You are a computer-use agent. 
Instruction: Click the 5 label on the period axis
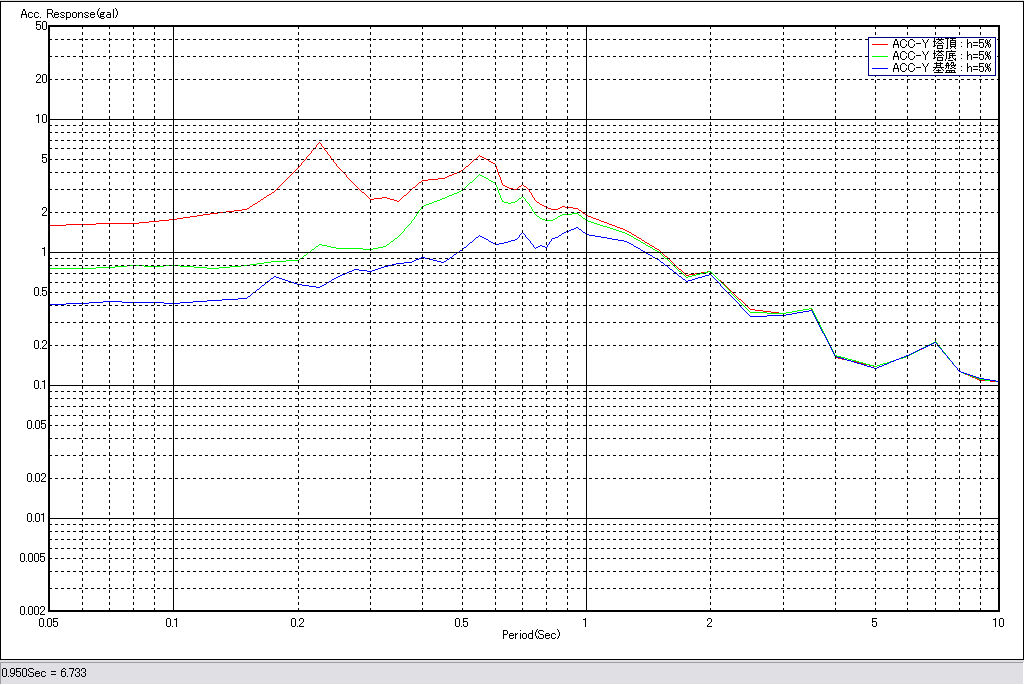pos(874,623)
